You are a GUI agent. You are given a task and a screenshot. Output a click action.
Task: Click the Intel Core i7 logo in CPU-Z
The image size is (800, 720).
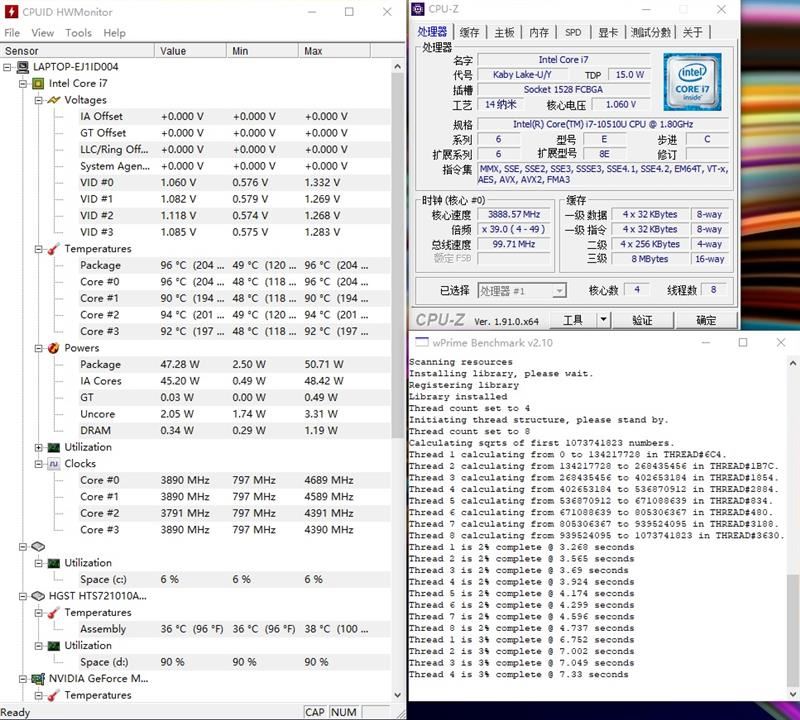click(692, 82)
